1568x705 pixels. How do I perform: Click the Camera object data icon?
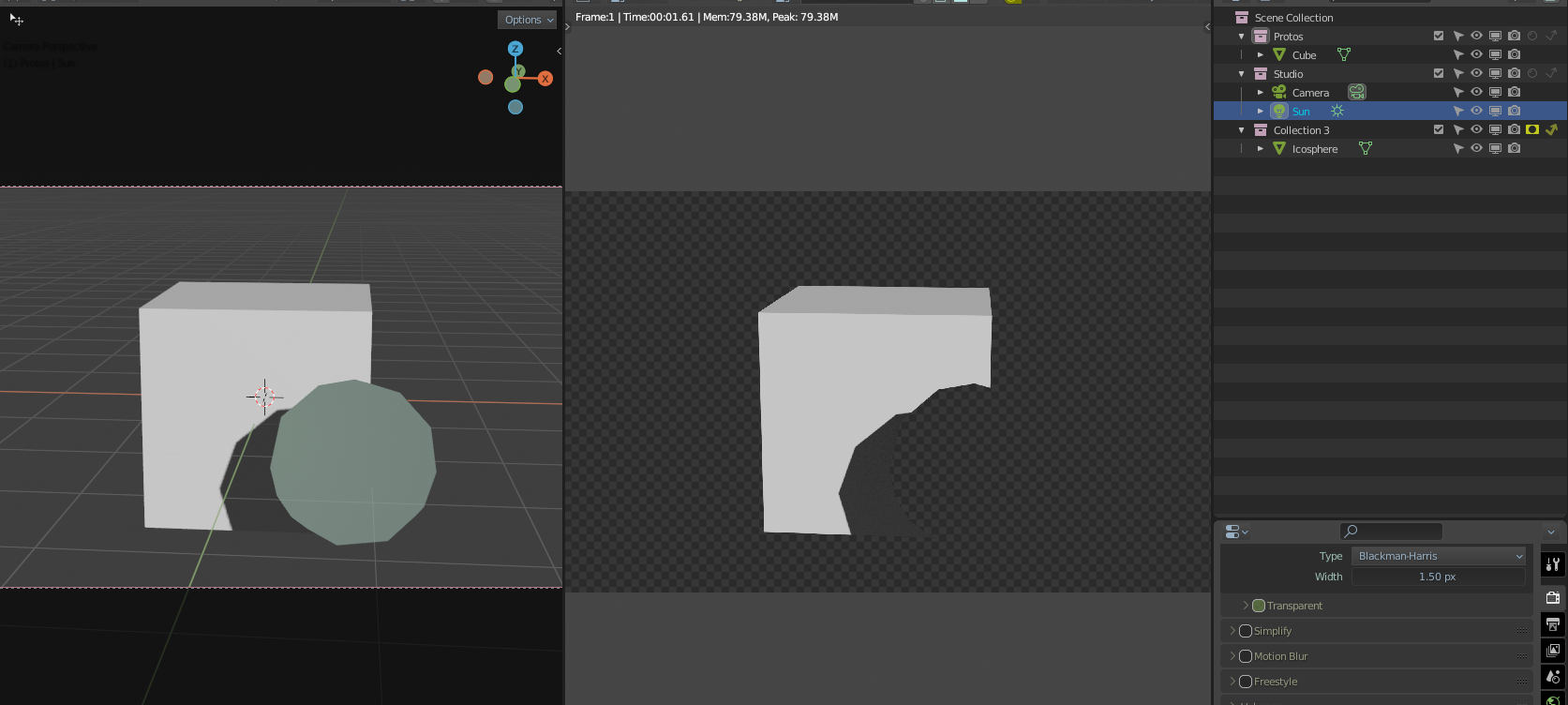pos(1356,92)
